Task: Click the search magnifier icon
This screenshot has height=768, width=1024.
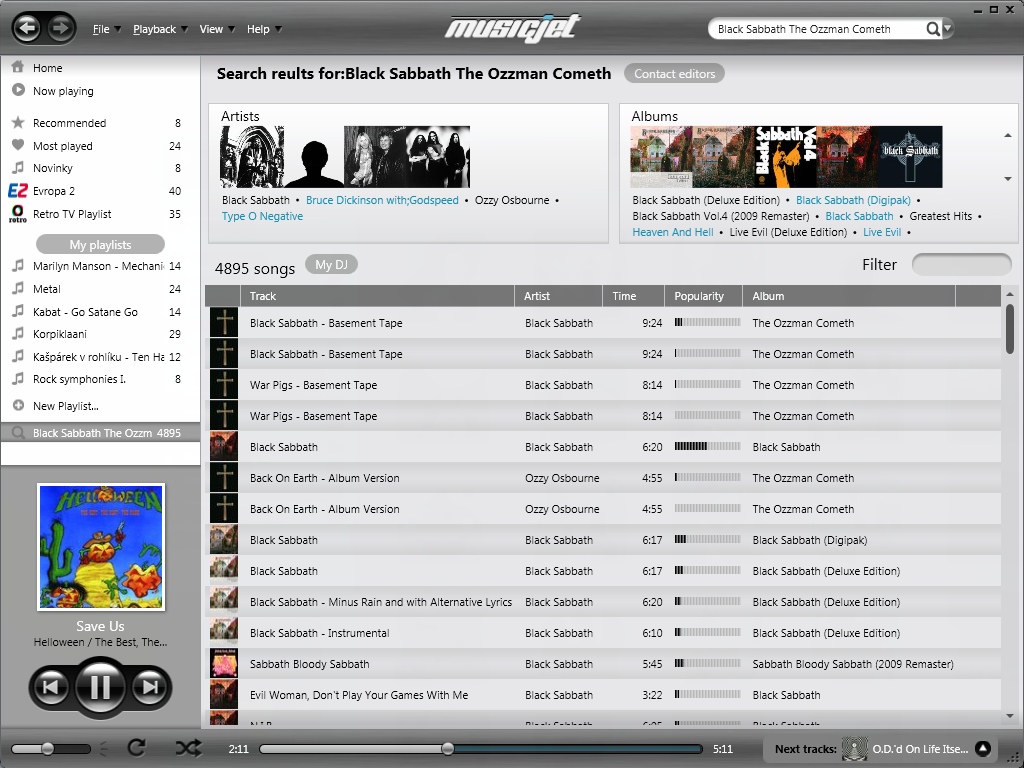Action: coord(933,29)
